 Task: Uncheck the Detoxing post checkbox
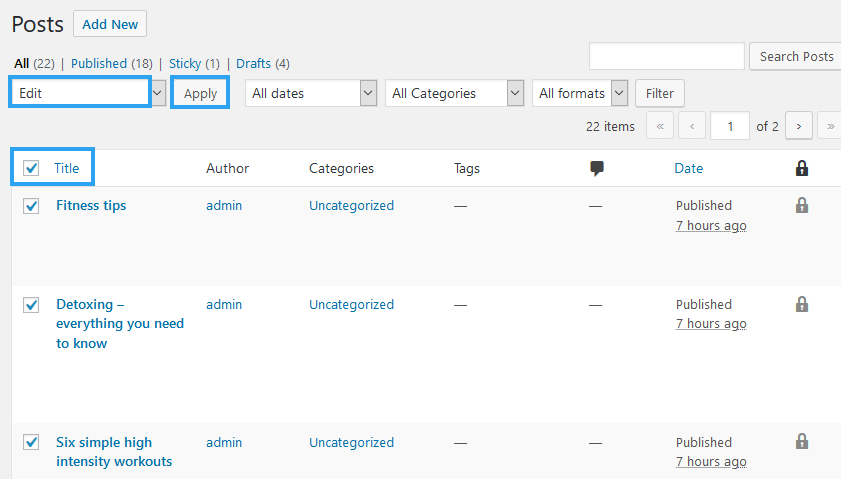click(x=31, y=305)
